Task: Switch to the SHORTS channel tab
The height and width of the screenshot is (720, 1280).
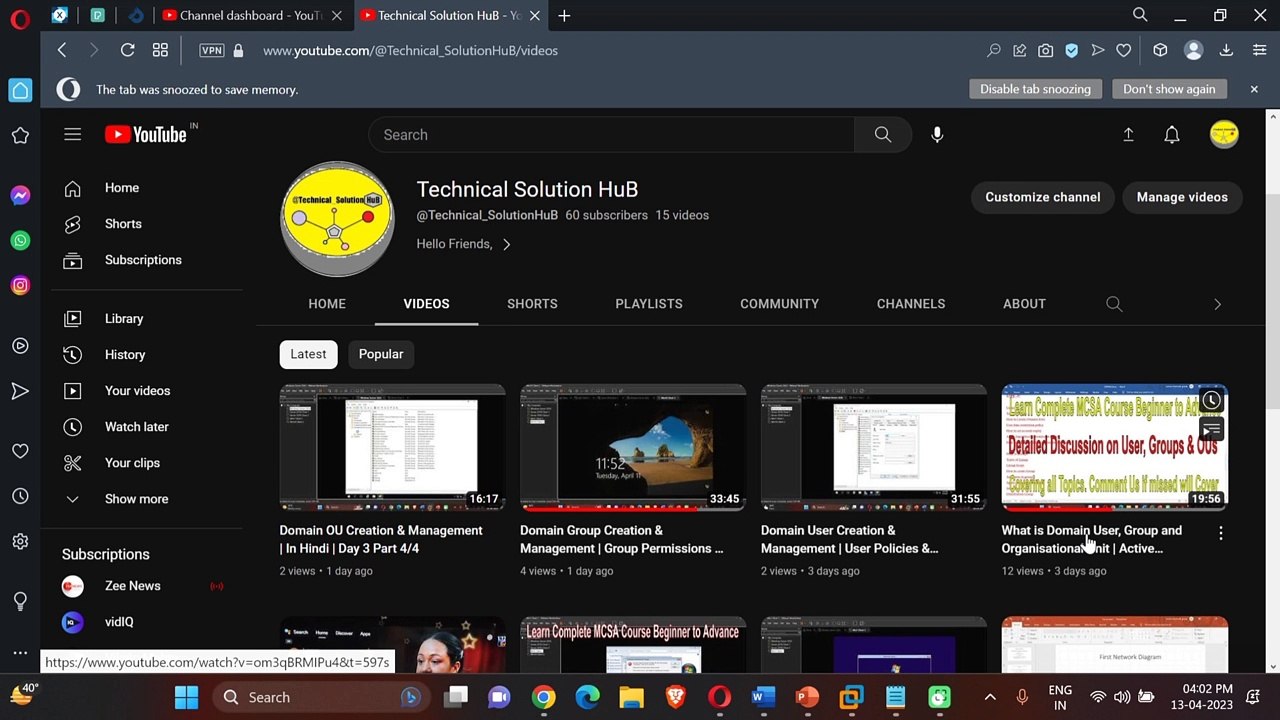Action: [x=532, y=304]
